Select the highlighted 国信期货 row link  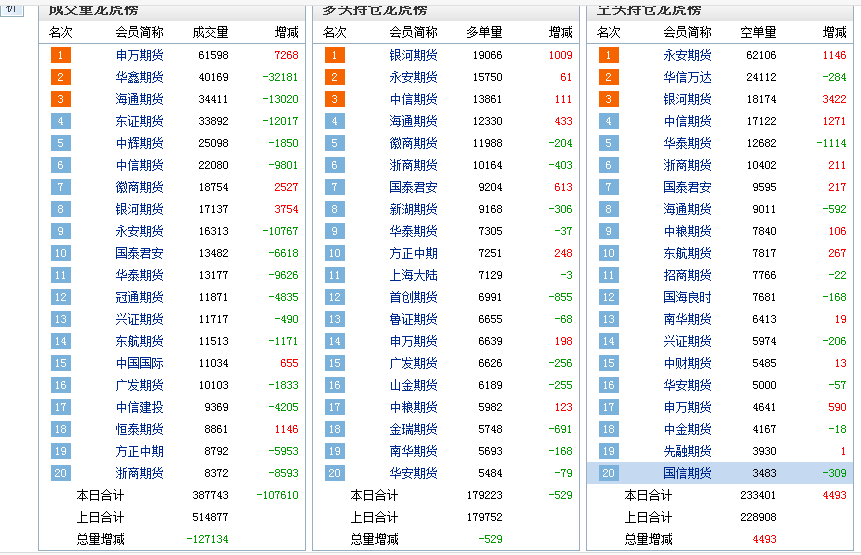687,473
